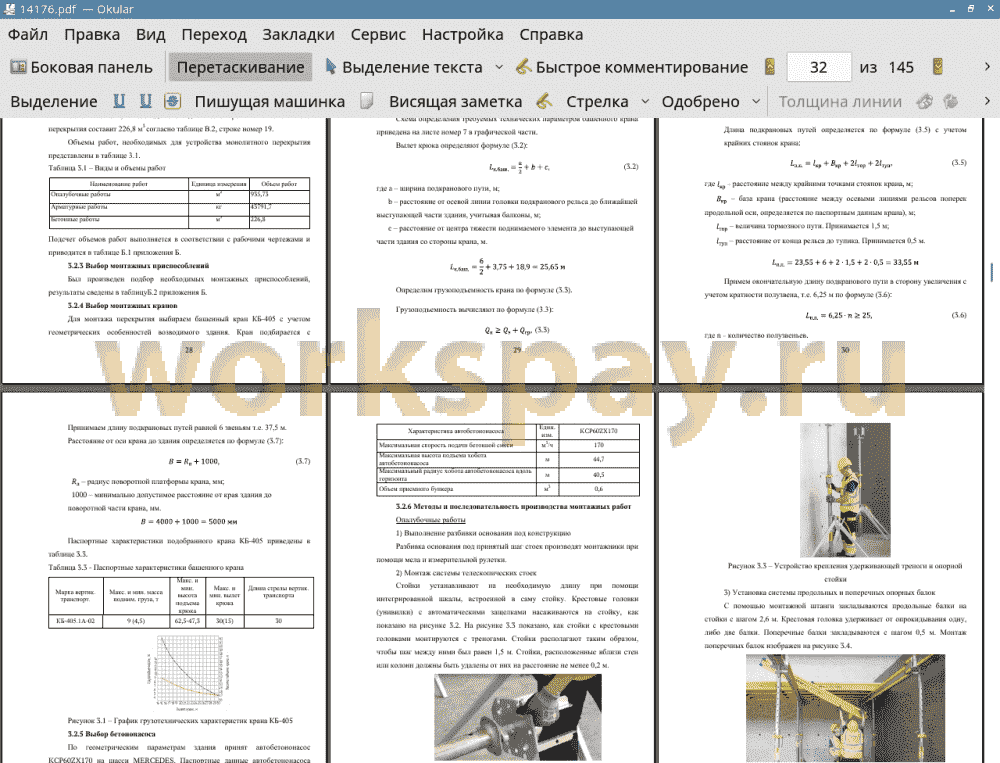Select the Выделение highlighter annotation tool
The width and height of the screenshot is (1000, 763).
click(54, 101)
